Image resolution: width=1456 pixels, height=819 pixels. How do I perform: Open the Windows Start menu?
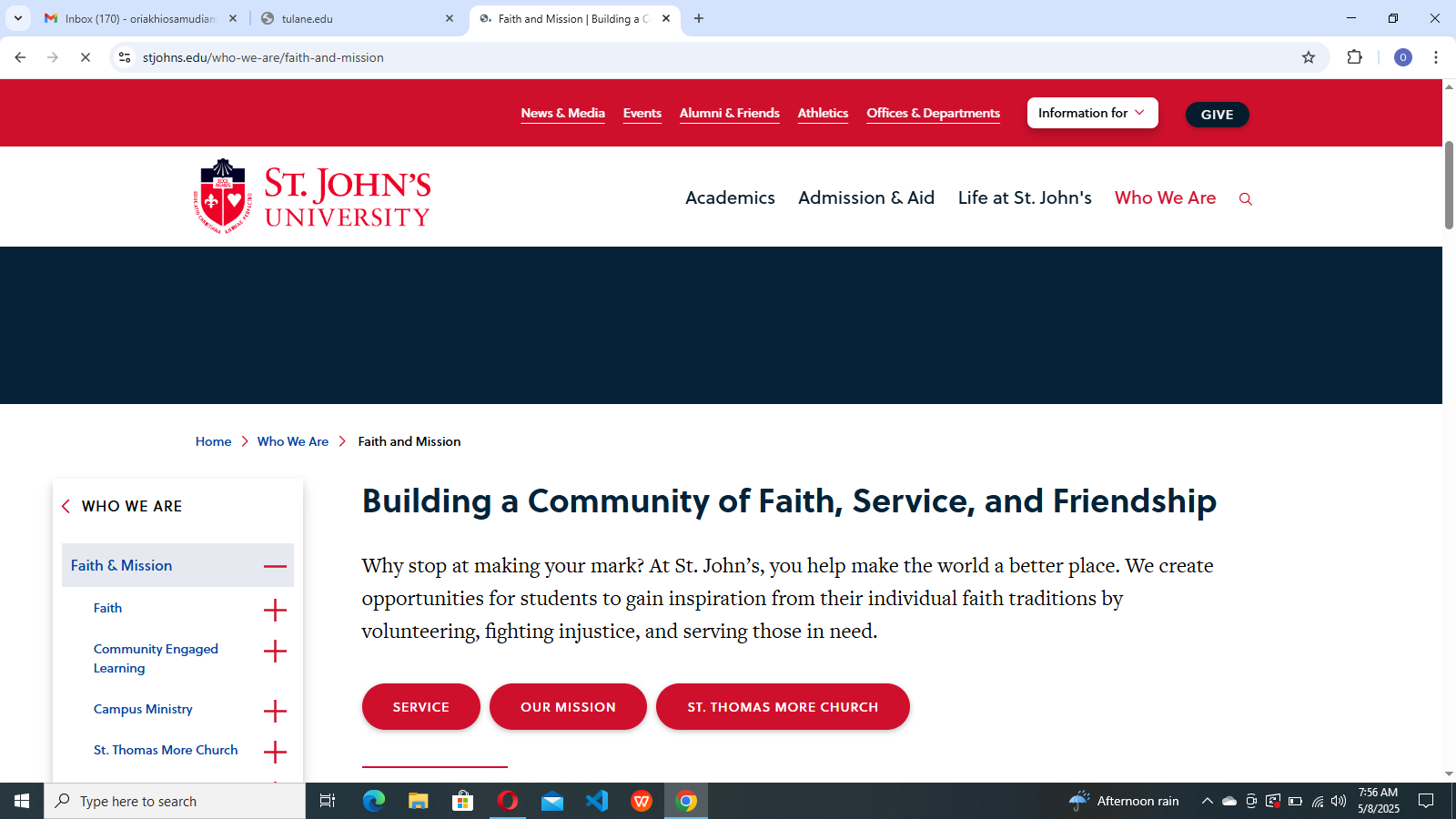(22, 801)
